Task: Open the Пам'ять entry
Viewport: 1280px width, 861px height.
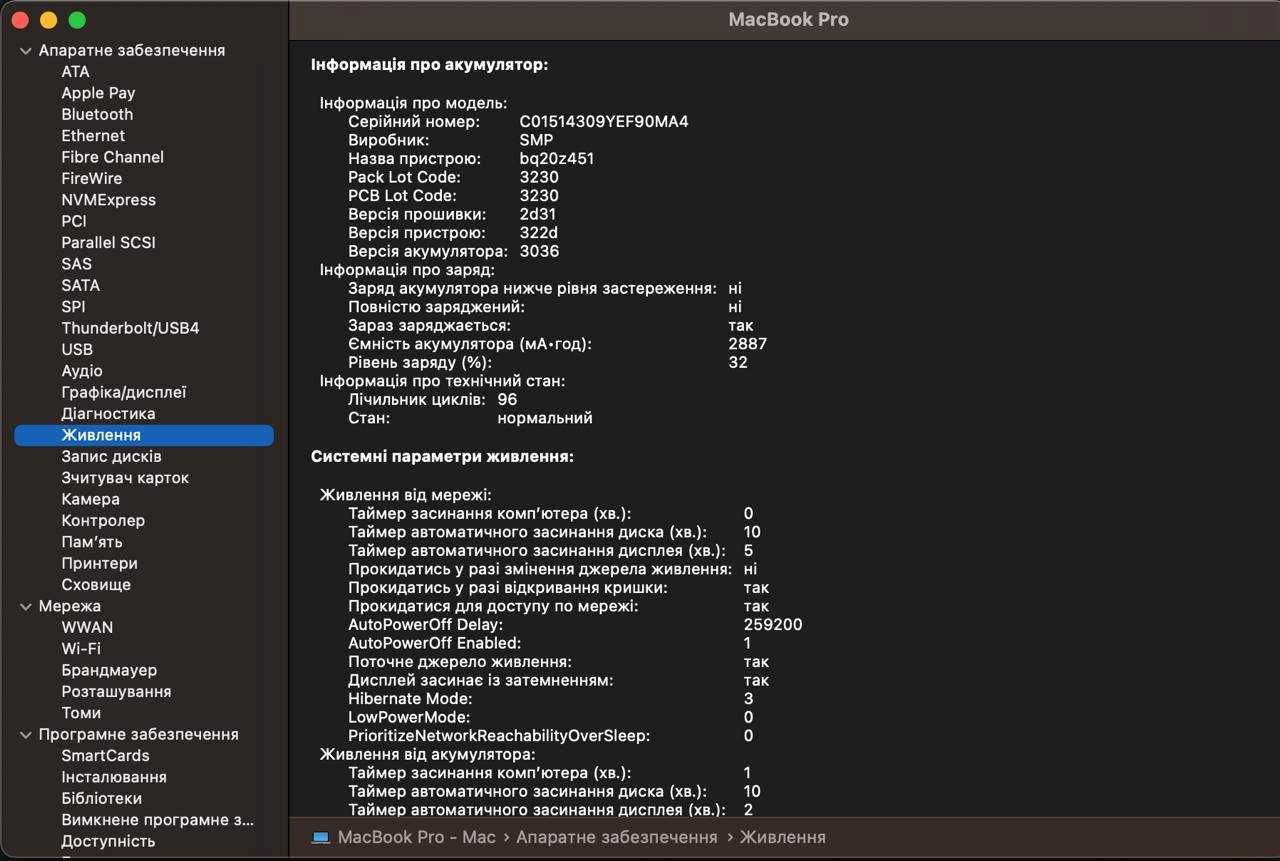Action: point(92,541)
